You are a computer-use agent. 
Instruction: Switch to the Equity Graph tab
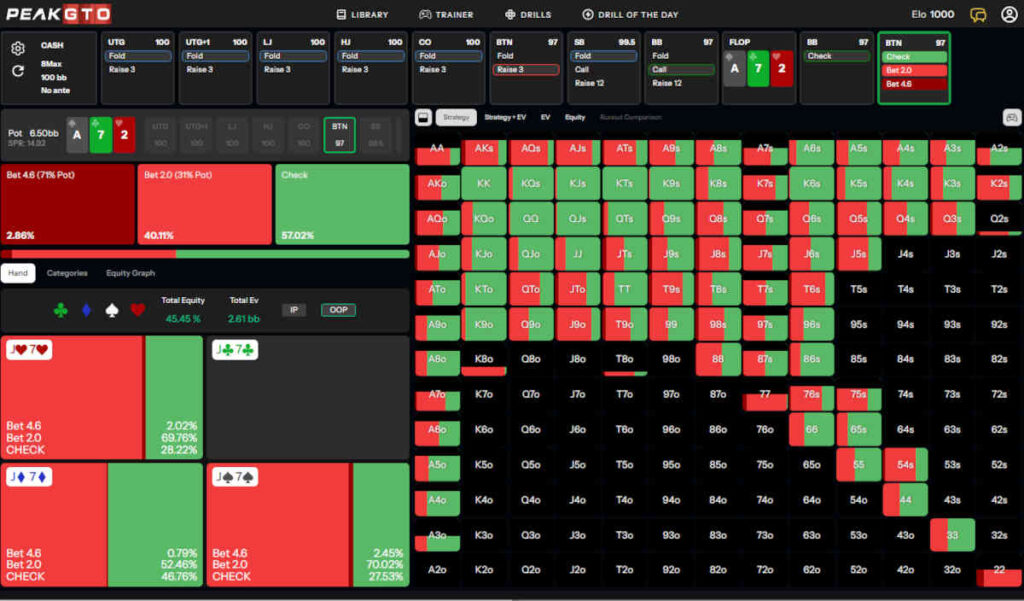pos(131,273)
